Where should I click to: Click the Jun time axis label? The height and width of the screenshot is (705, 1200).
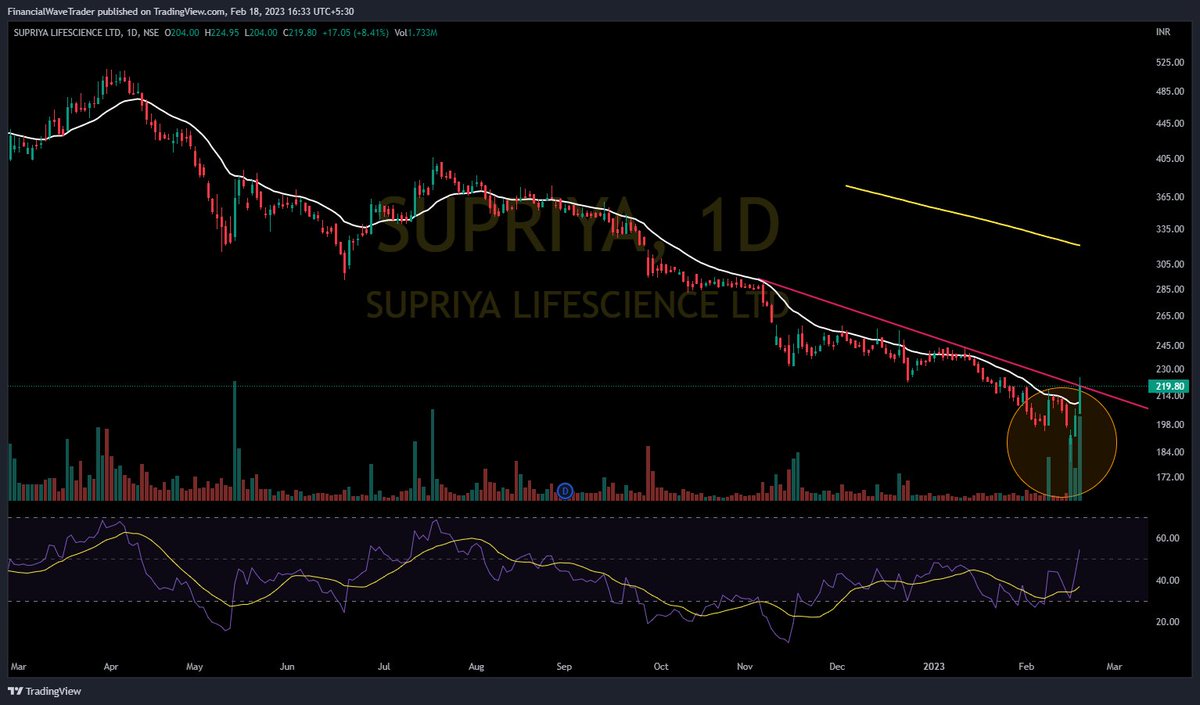(288, 665)
